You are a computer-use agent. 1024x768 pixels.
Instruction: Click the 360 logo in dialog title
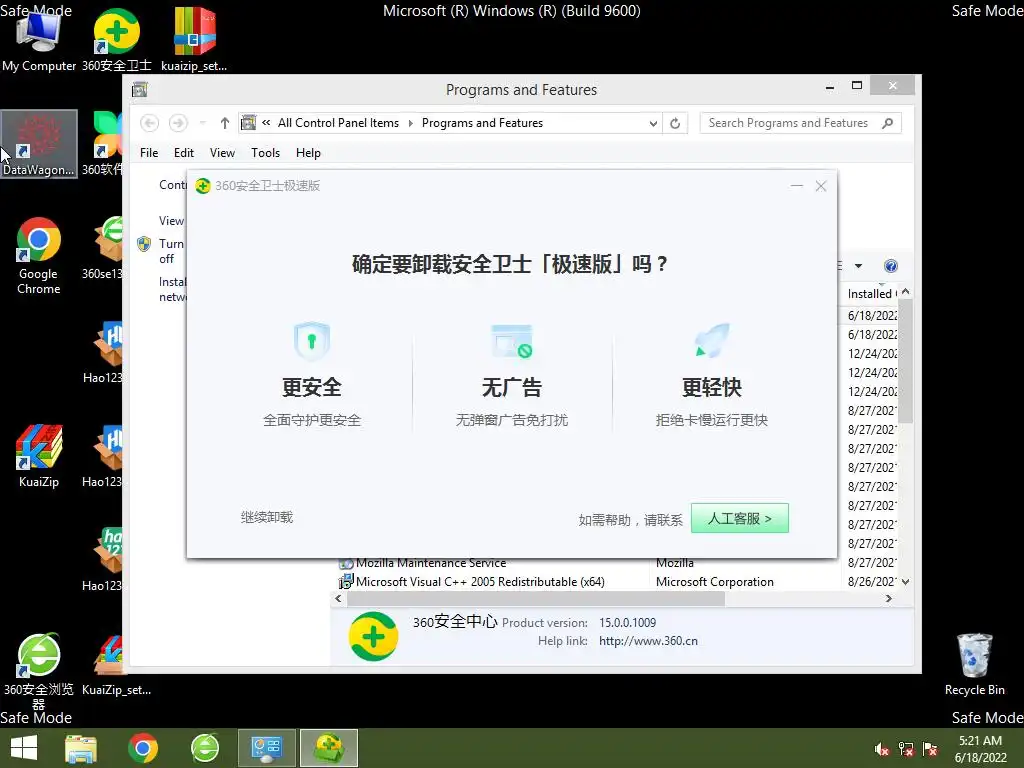(203, 186)
